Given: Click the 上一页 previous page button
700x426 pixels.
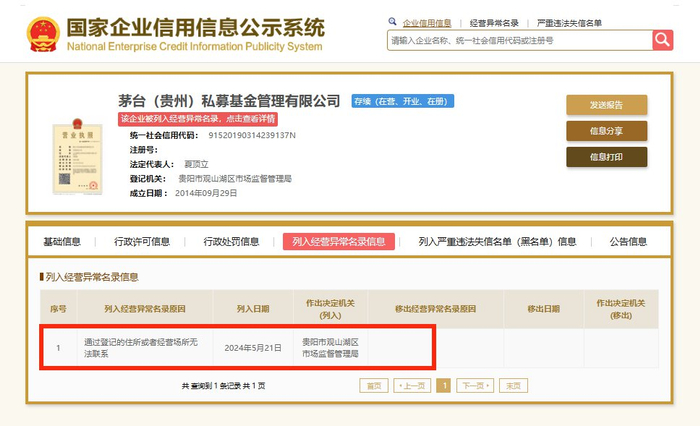Looking at the screenshot, I should coord(412,386).
